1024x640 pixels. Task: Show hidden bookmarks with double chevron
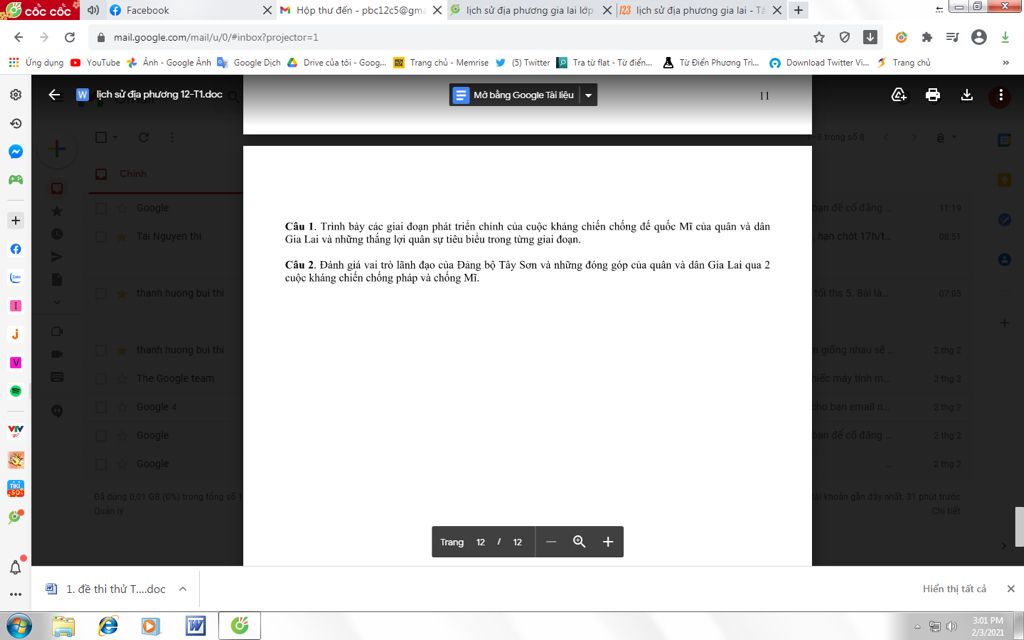[x=1005, y=63]
